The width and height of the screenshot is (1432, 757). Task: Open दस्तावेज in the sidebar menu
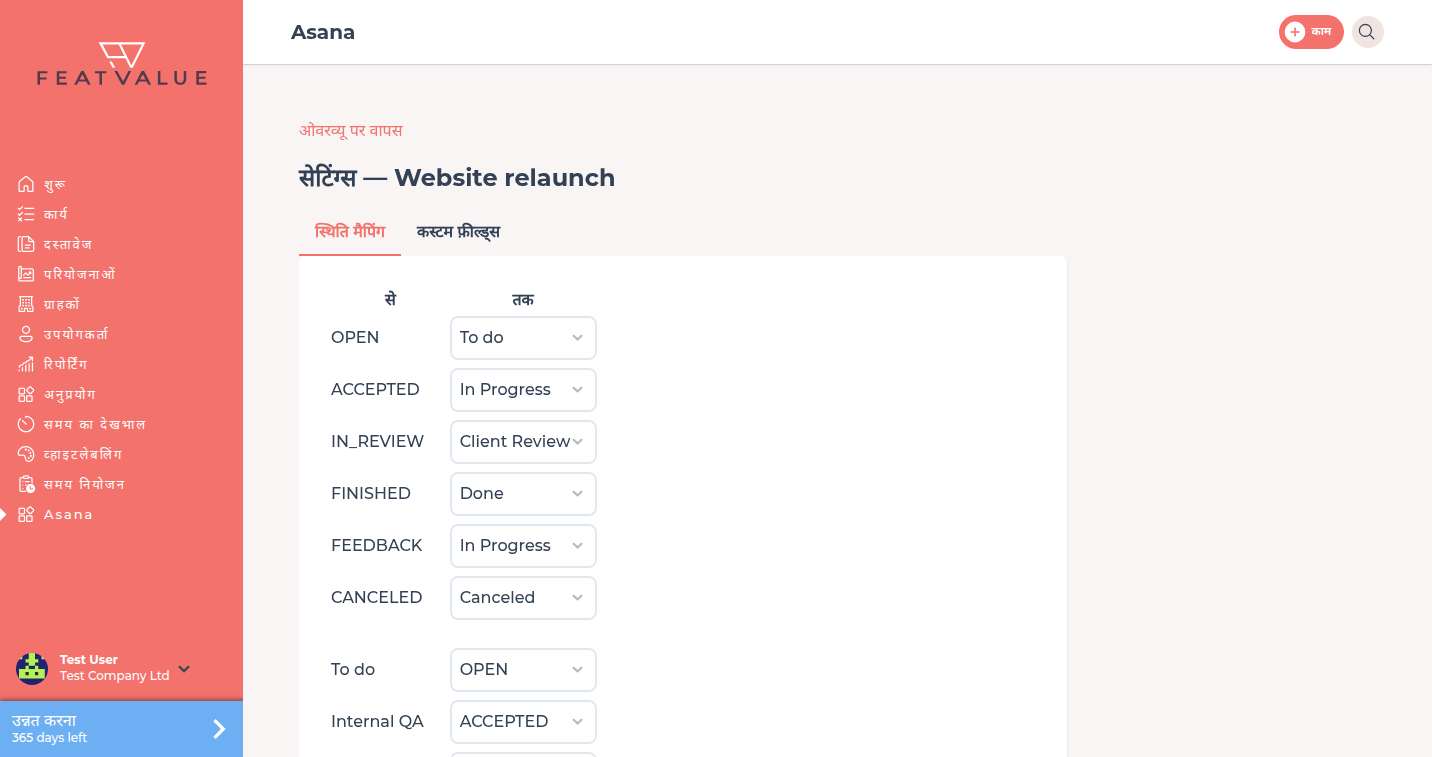click(67, 244)
